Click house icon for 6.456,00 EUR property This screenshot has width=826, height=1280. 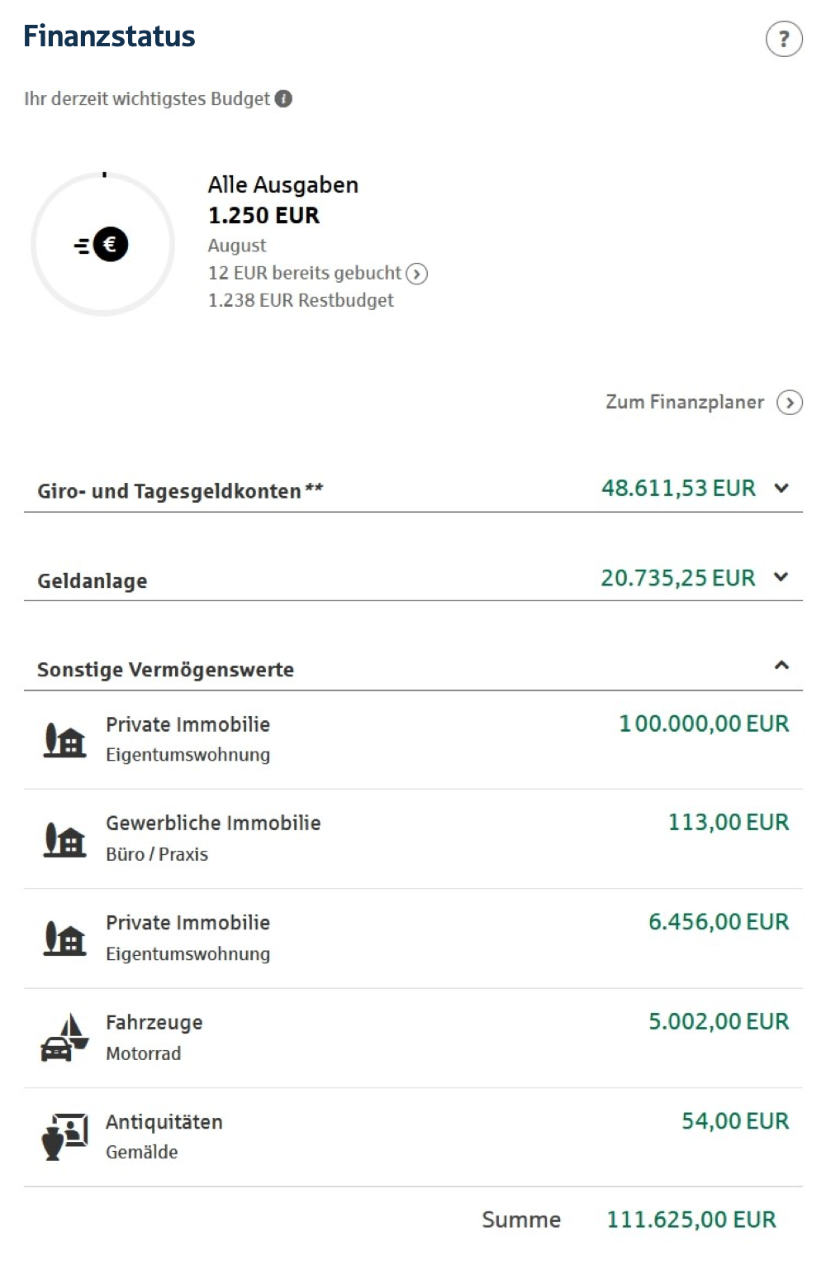pyautogui.click(x=65, y=938)
